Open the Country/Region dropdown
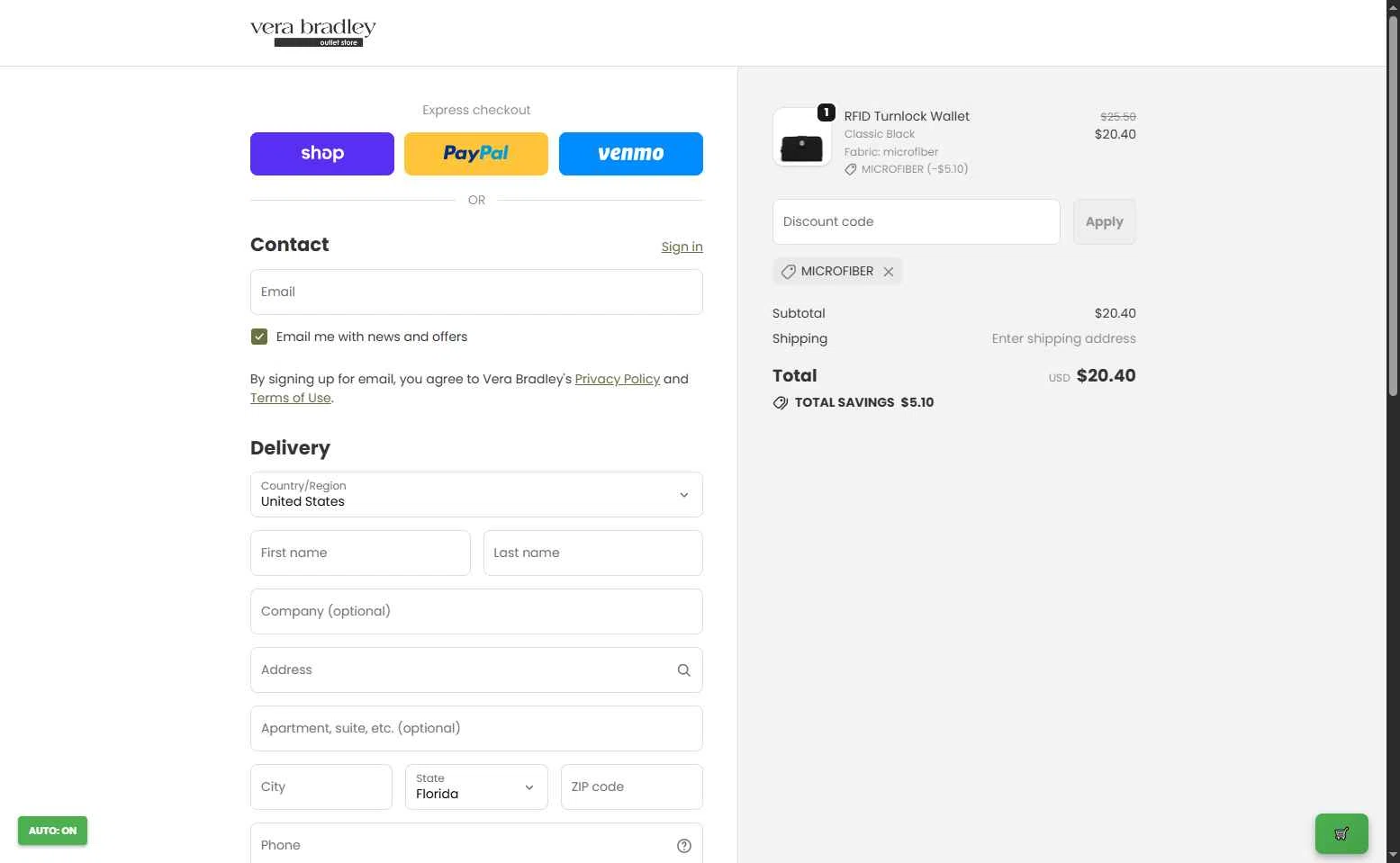This screenshot has height=863, width=1400. (x=476, y=495)
